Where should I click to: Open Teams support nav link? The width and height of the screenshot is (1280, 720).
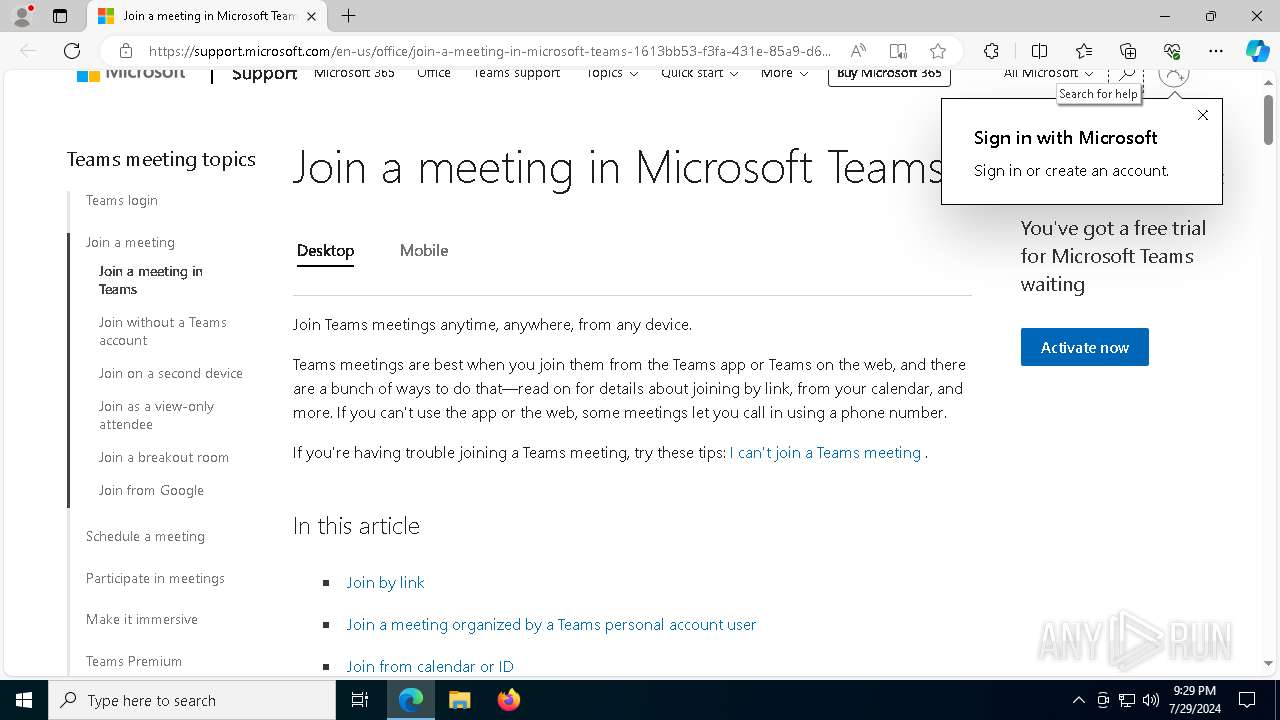click(517, 74)
